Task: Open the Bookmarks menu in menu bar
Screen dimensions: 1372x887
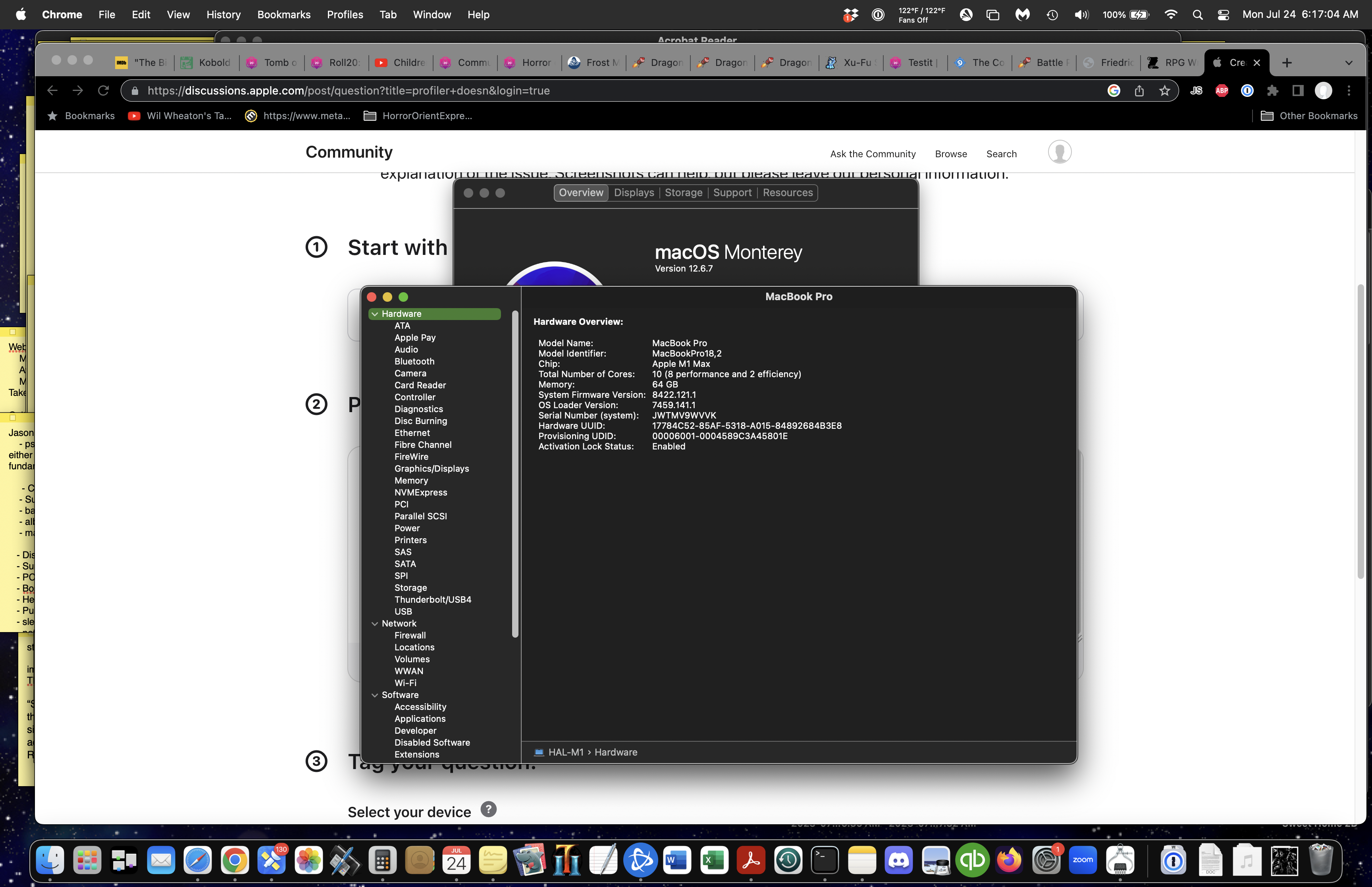Action: [x=283, y=15]
